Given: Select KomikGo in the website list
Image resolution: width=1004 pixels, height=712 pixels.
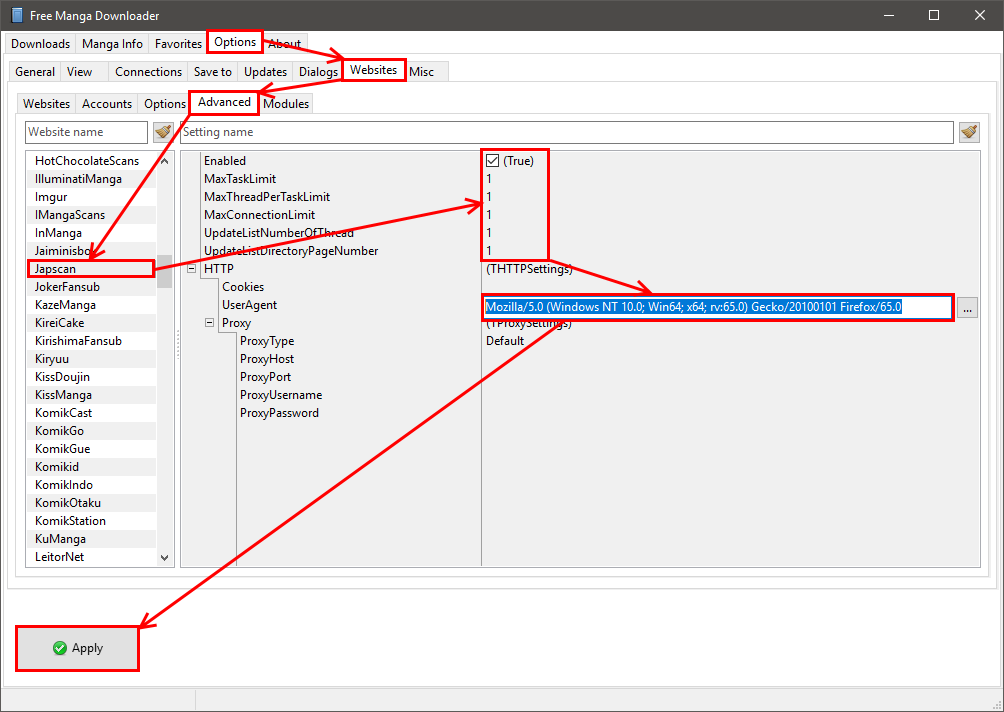Looking at the screenshot, I should click(x=90, y=430).
